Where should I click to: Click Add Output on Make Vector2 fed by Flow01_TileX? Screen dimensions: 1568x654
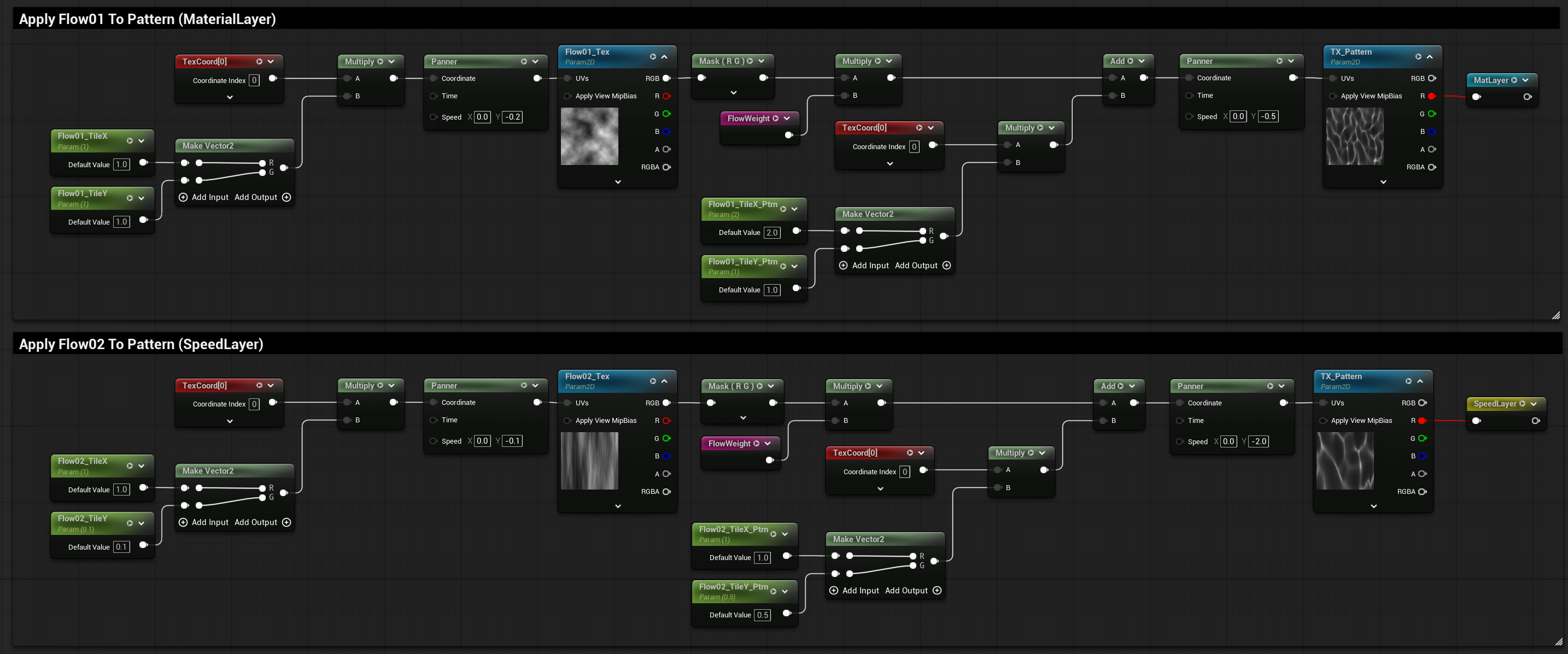(x=262, y=198)
